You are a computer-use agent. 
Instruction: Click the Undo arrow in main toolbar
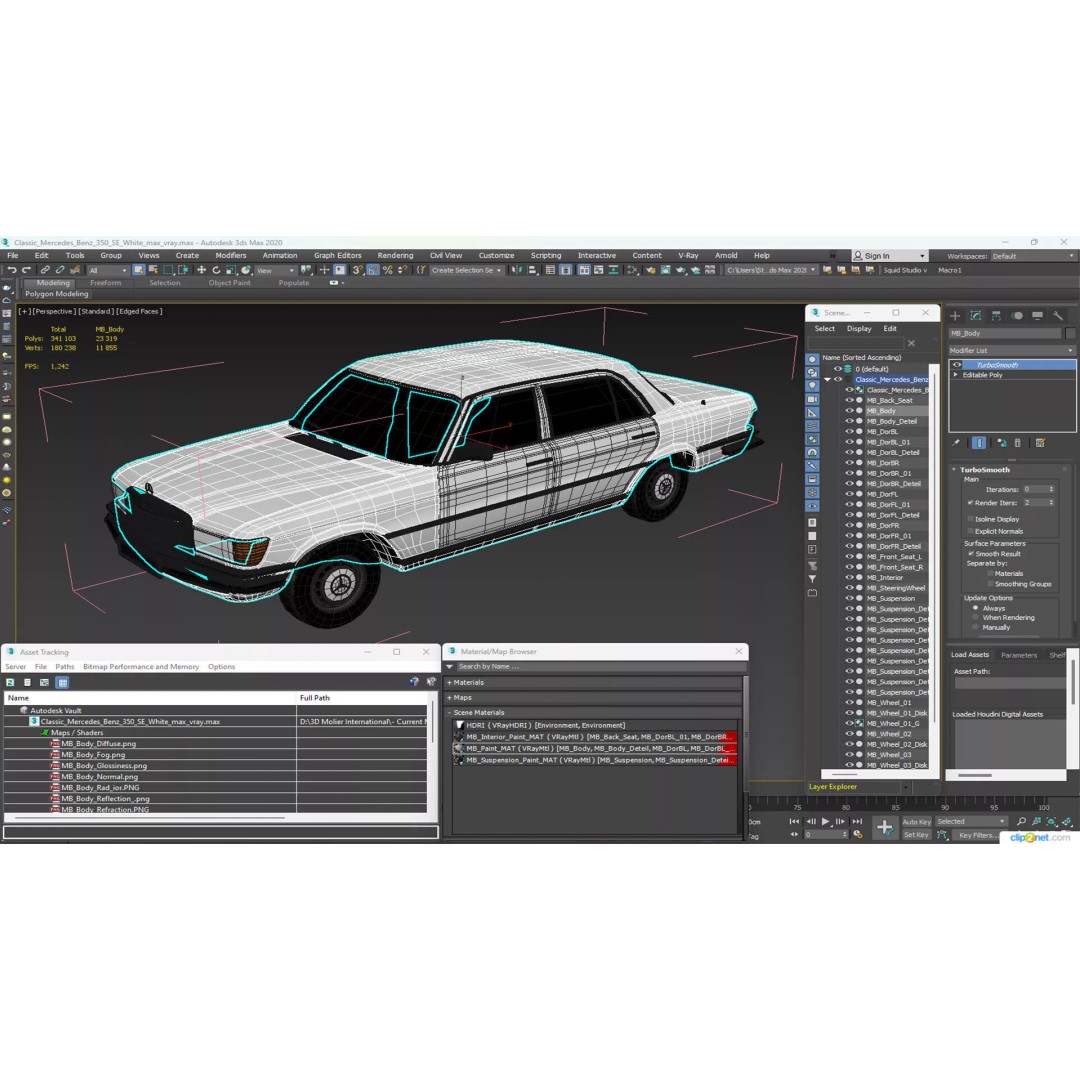(x=12, y=270)
